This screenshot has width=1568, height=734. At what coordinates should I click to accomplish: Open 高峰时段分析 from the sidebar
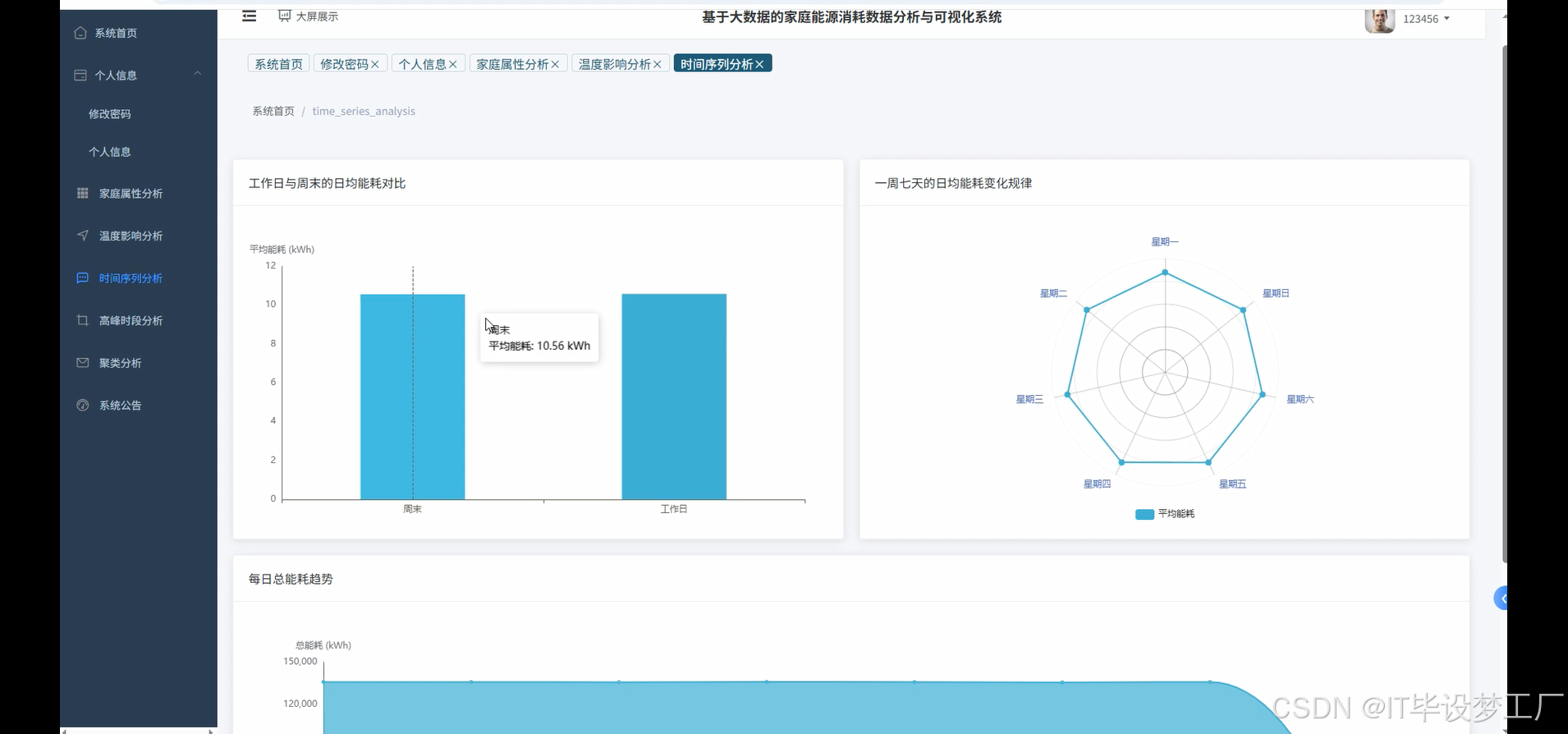click(x=131, y=321)
